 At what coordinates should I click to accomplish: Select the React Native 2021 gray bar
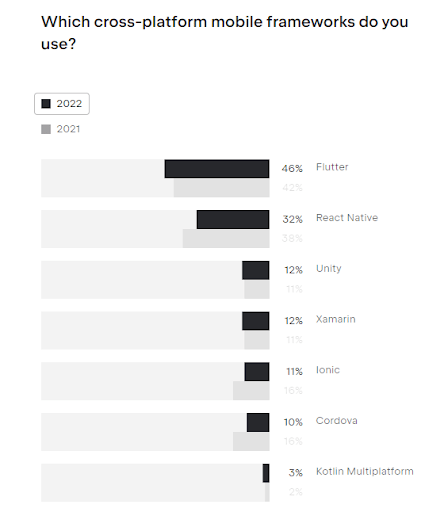click(x=226, y=238)
